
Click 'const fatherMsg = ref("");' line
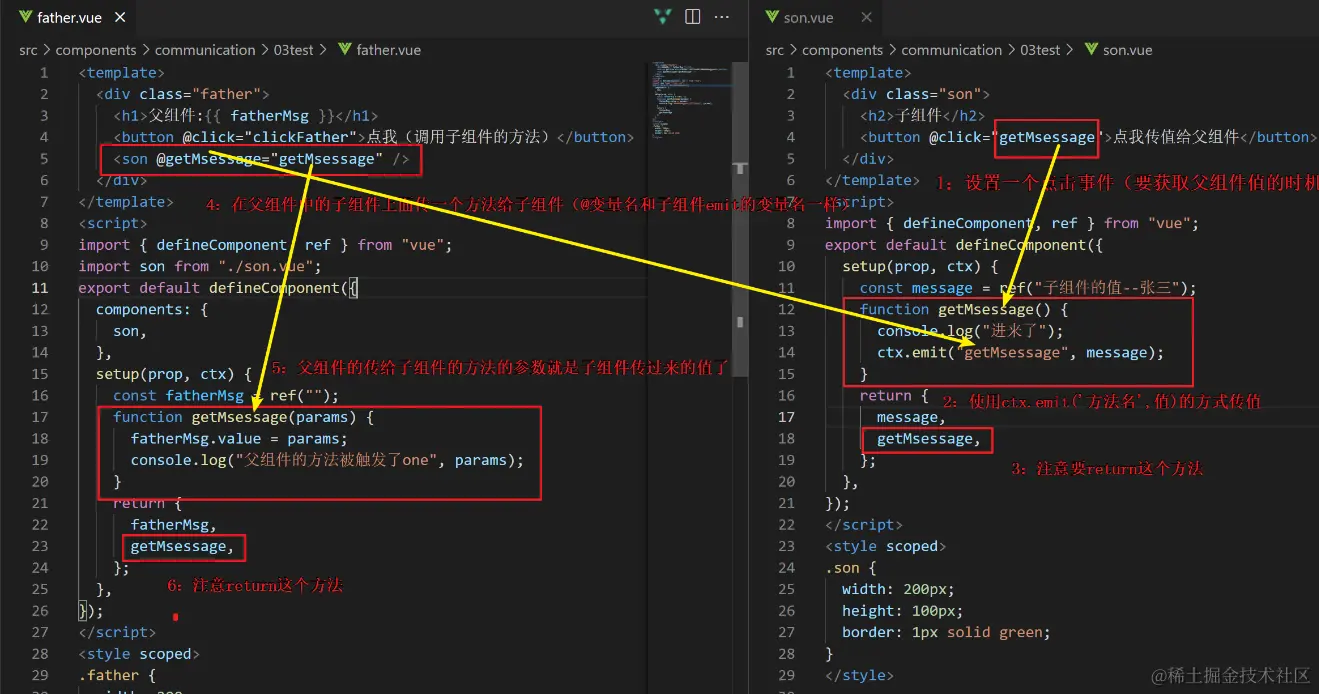coord(227,396)
